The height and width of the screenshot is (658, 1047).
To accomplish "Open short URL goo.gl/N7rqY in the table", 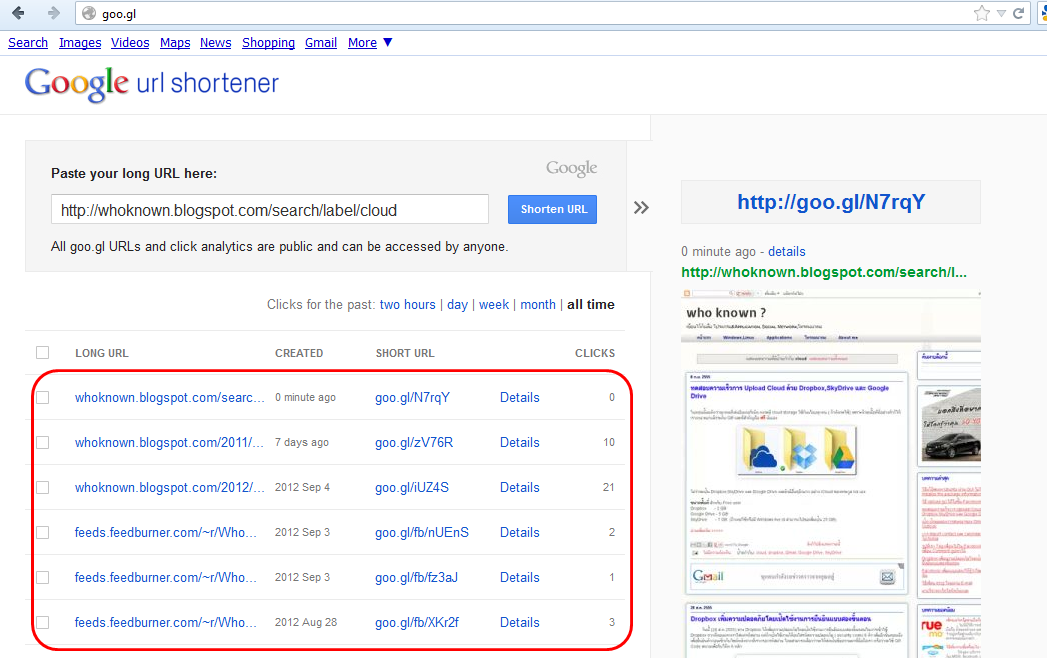I will (413, 397).
